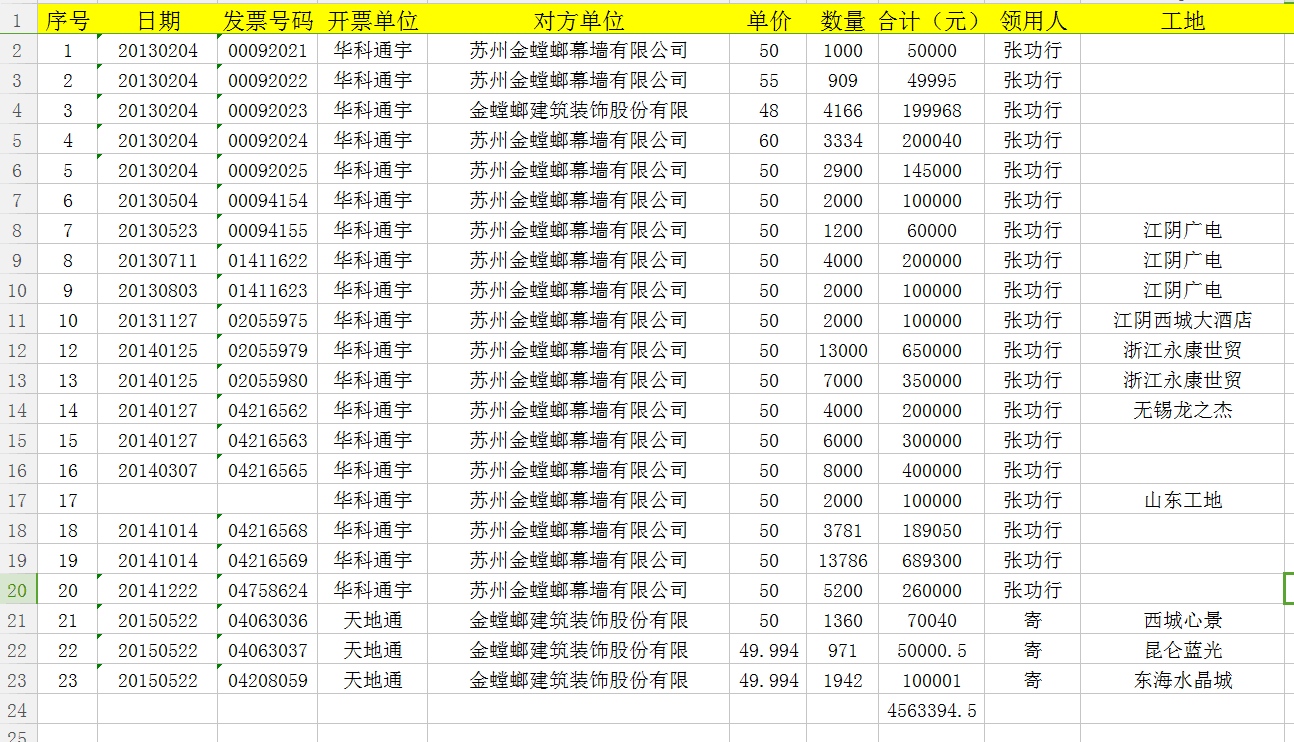1294x742 pixels.
Task: Click date cell 20130803
Action: (x=158, y=290)
